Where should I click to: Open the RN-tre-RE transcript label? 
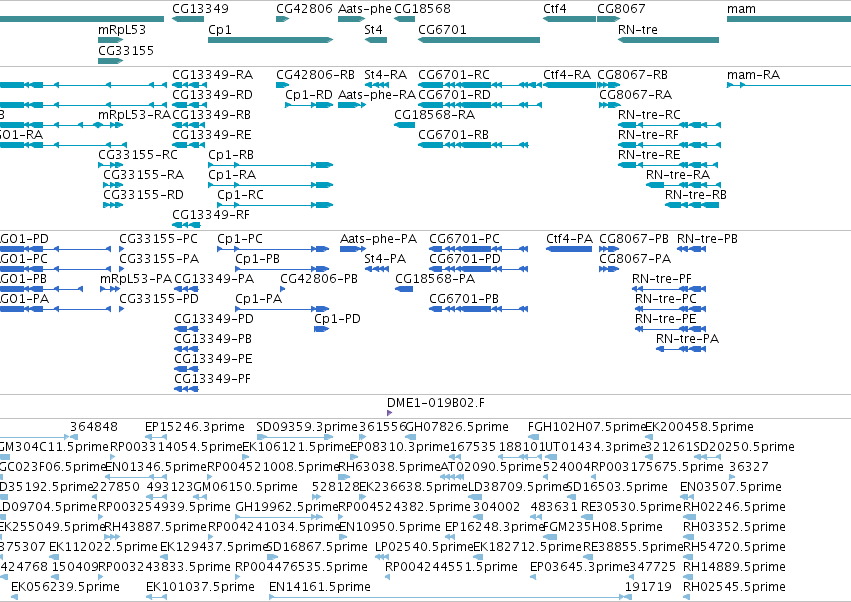pos(649,155)
